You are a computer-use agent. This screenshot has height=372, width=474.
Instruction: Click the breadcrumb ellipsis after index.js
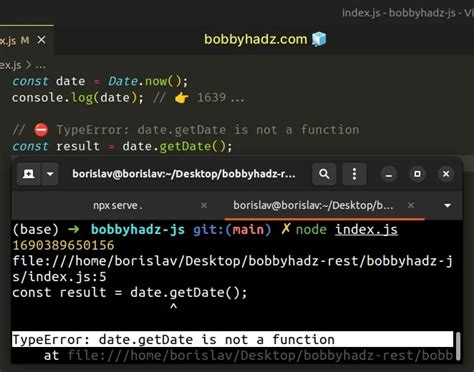(41, 65)
